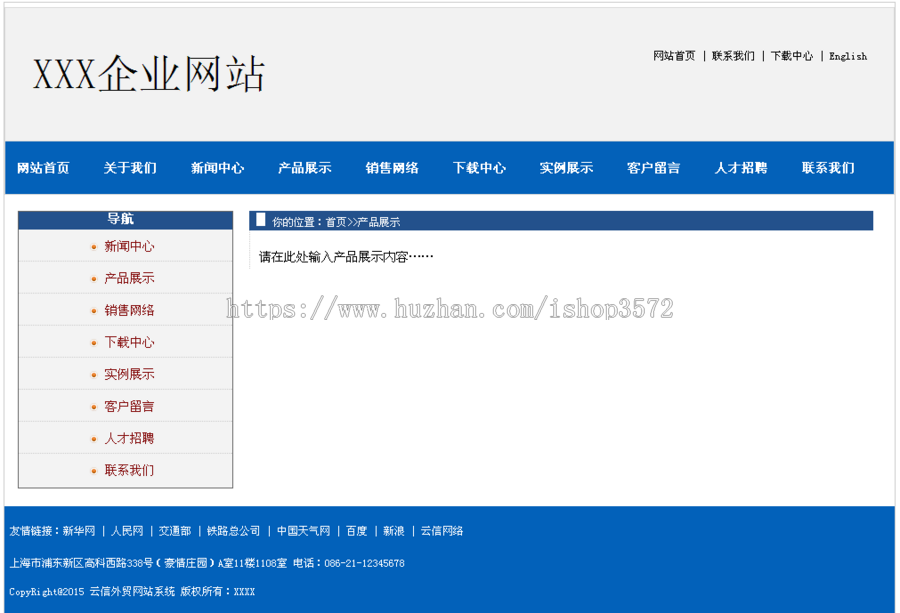Open 人才招聘 in the sidebar 导航 list
Screen dimensions: 900x613
[x=129, y=439]
